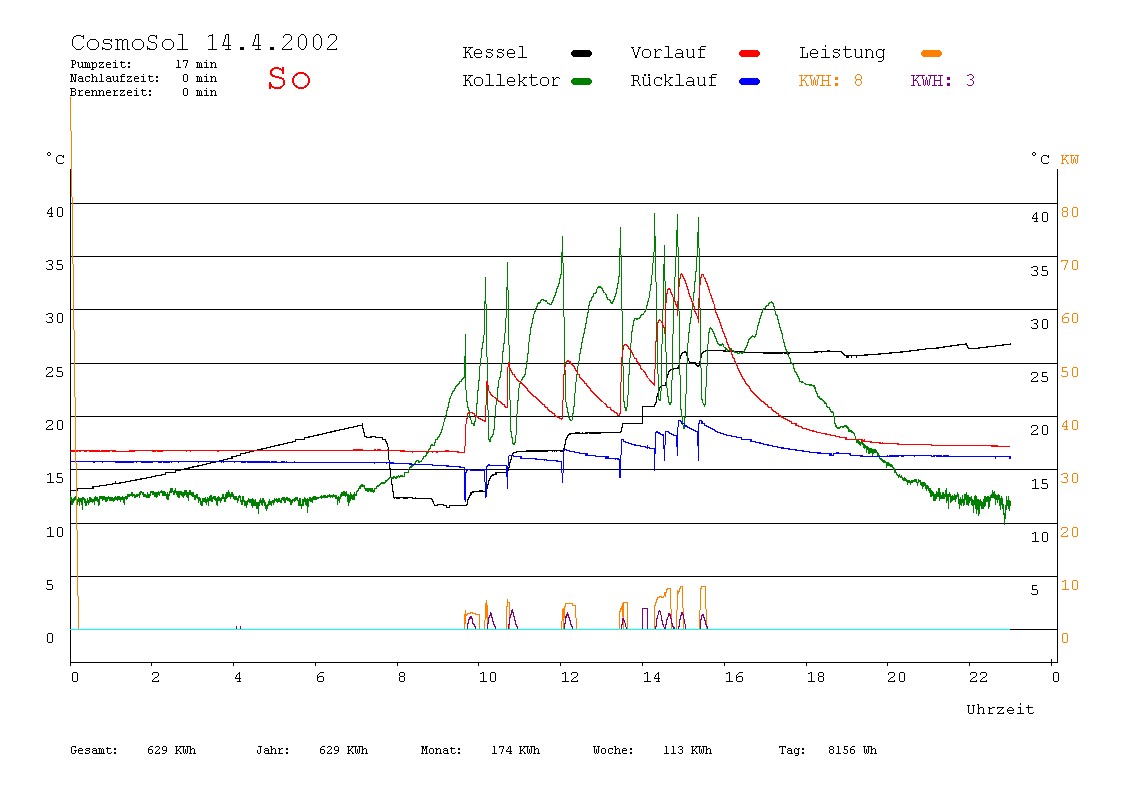Click the green Kollektor legend swatch

point(581,81)
